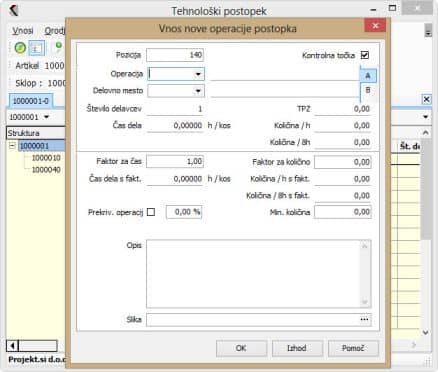This screenshot has width=438, height=372.
Task: Minimize the Tehnološki postopek window
Action: click(374, 10)
